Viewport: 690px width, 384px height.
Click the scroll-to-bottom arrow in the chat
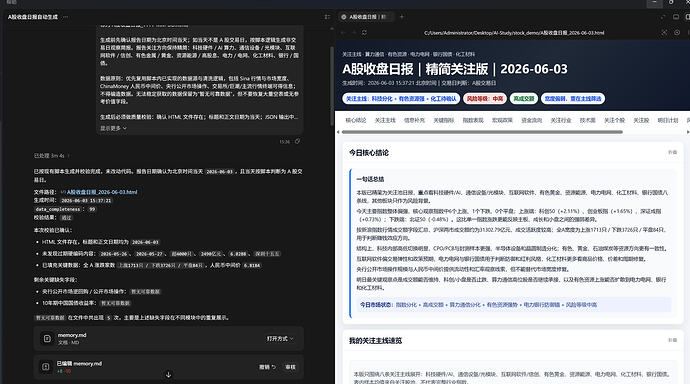click(x=168, y=375)
